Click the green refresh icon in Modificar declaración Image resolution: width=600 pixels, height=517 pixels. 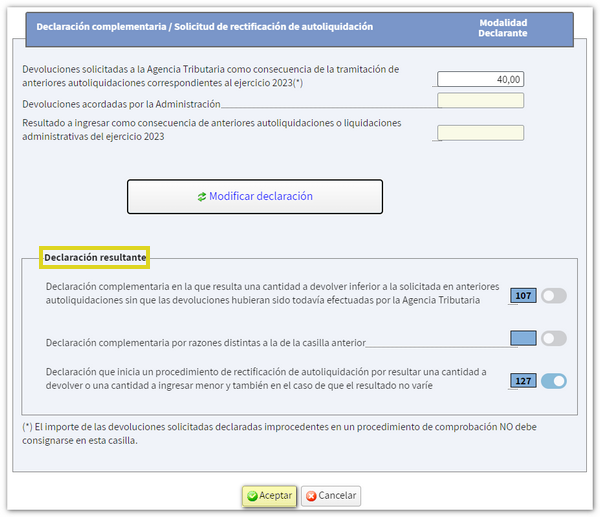coord(201,197)
